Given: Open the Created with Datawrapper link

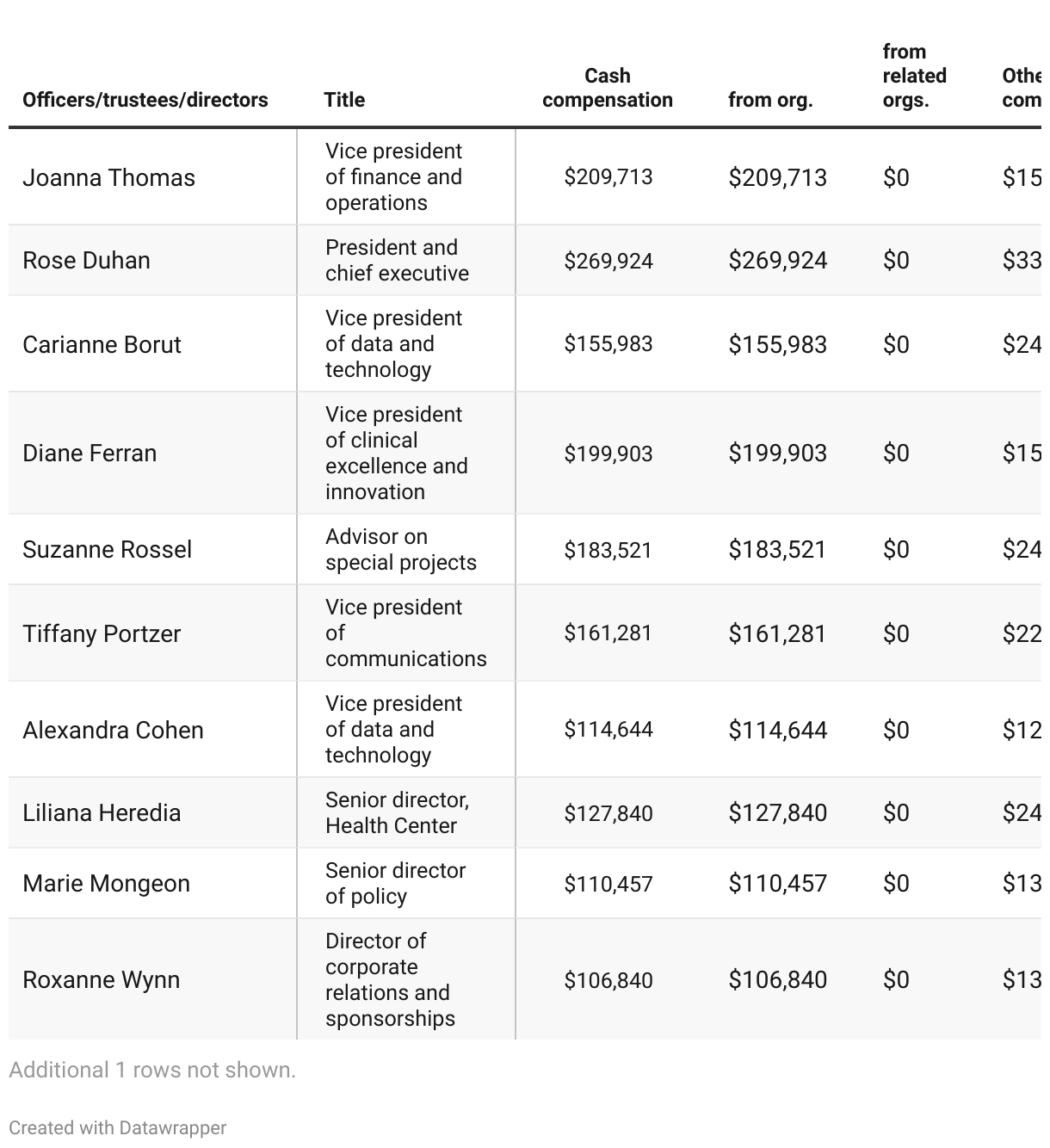Looking at the screenshot, I should point(118,1127).
